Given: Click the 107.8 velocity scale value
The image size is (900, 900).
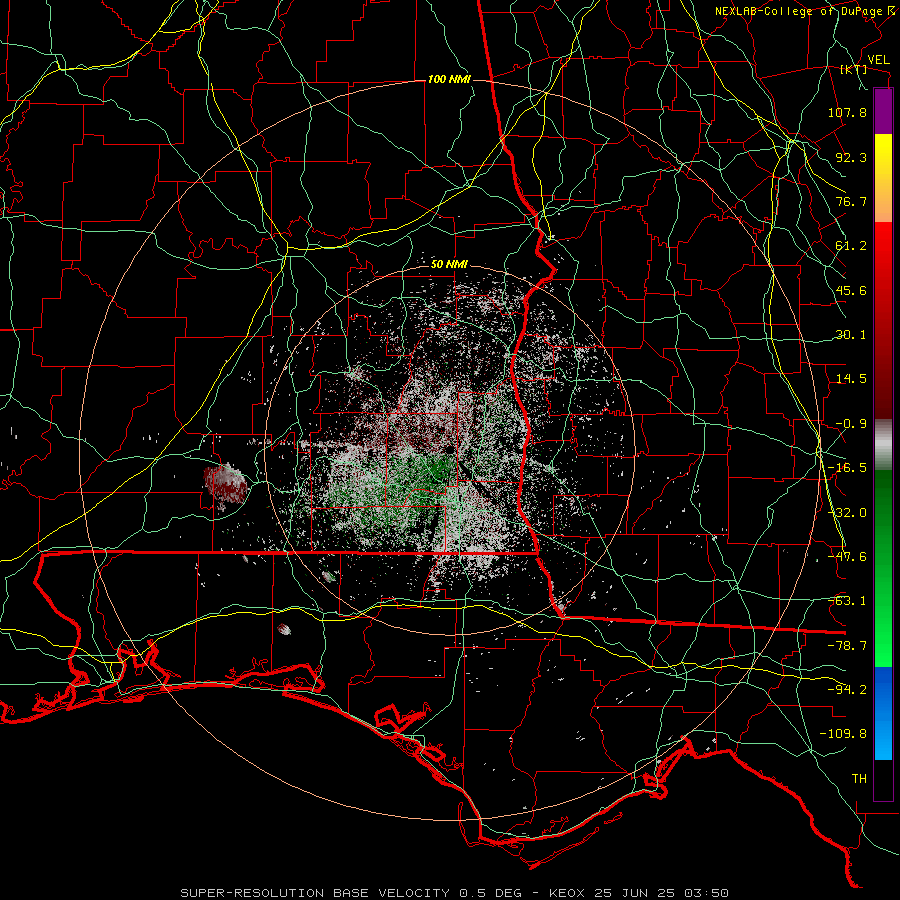Looking at the screenshot, I should coord(847,112).
